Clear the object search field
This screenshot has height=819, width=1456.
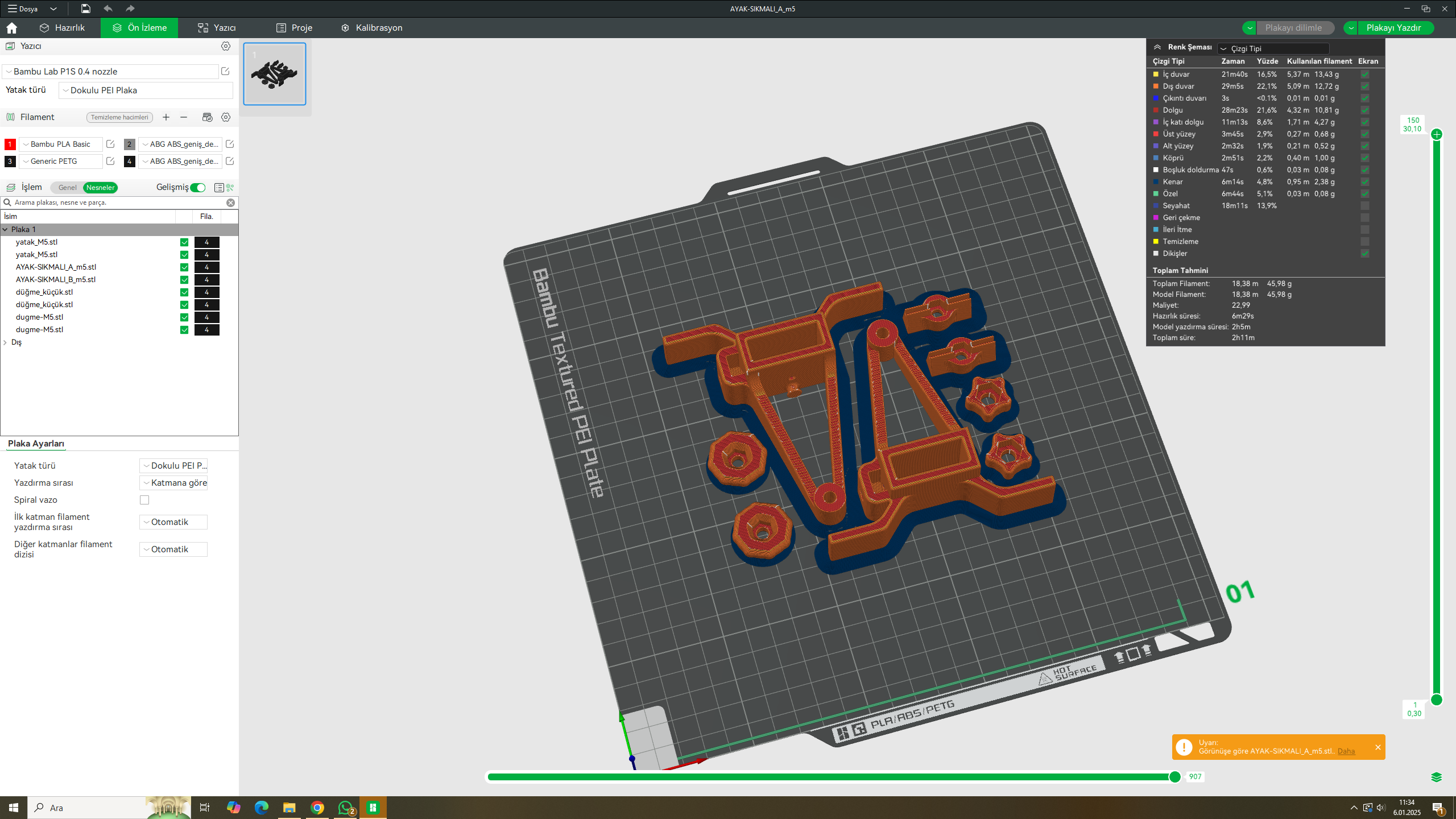[230, 202]
